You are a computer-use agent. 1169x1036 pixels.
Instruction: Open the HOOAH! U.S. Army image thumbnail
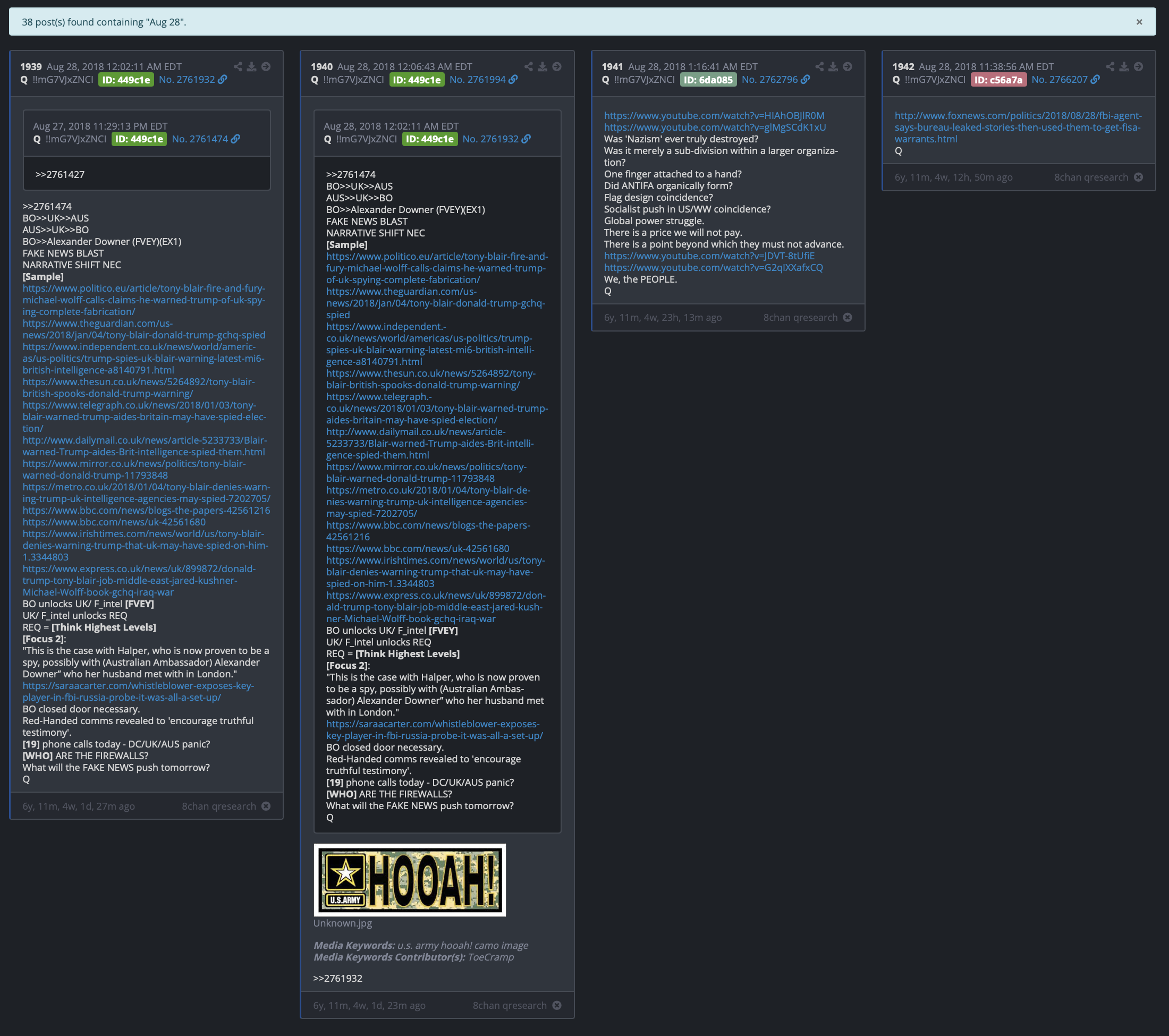pyautogui.click(x=410, y=879)
